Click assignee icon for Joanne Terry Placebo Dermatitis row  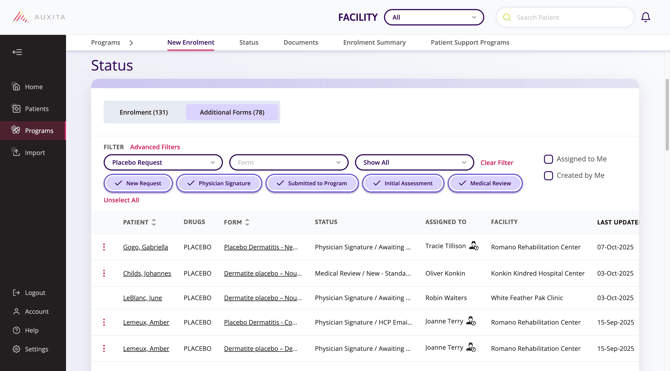[x=471, y=321]
